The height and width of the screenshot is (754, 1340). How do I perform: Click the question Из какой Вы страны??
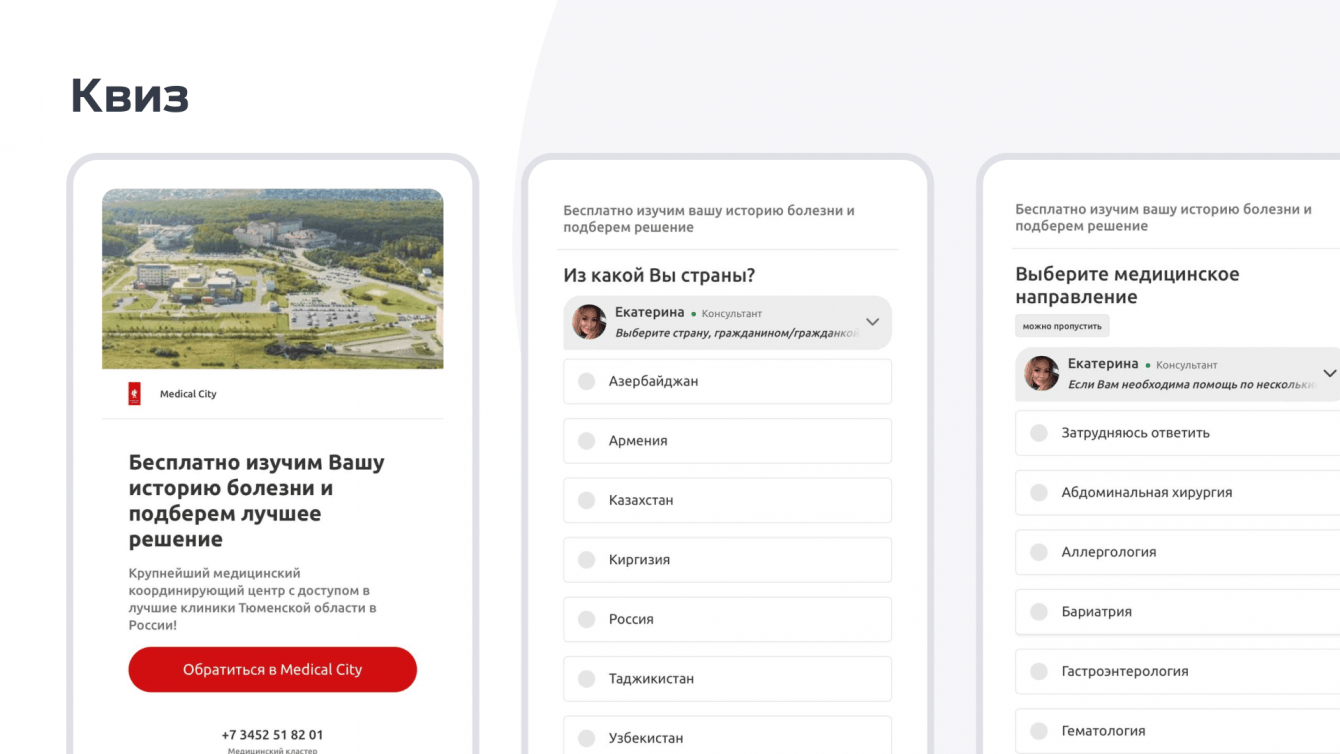(x=659, y=276)
